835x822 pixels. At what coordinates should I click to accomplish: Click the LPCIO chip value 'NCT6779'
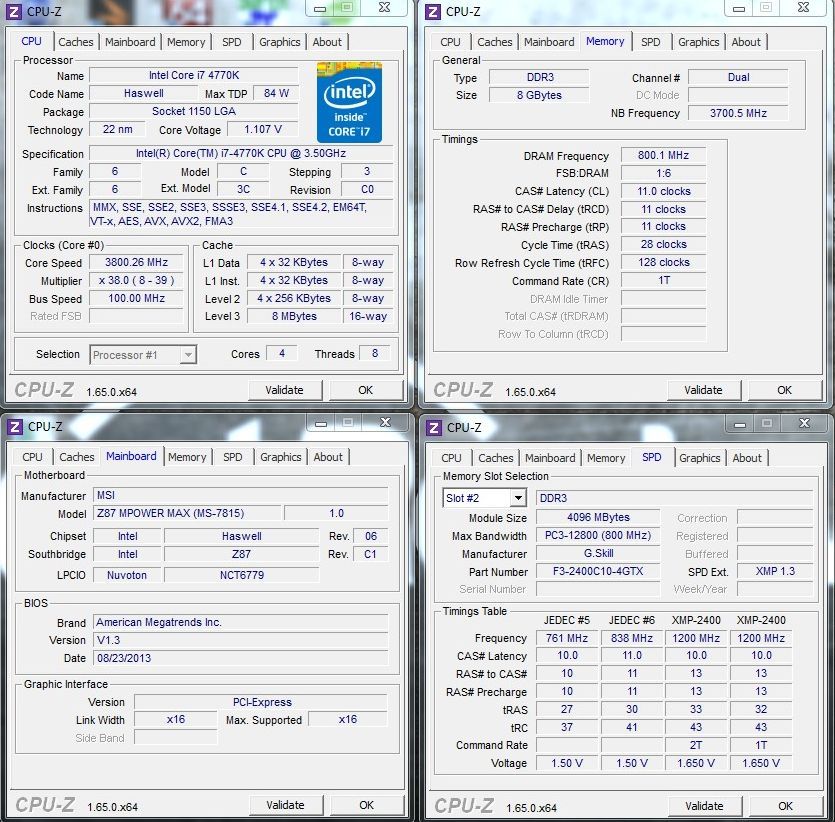[242, 575]
